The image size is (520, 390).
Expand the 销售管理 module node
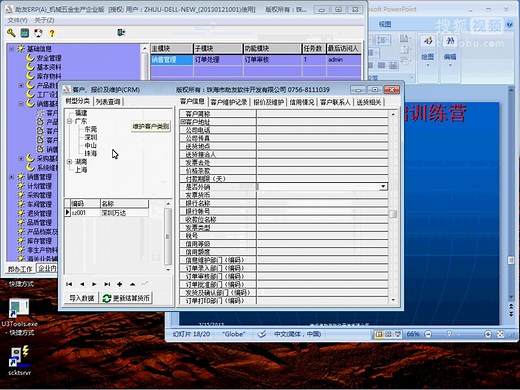pos(11,177)
